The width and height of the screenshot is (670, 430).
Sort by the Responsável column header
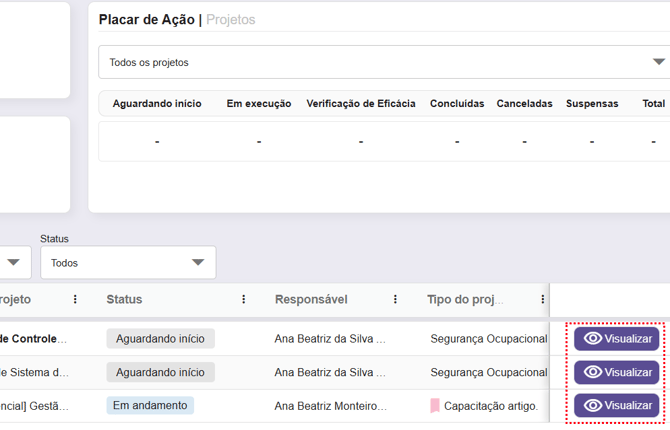(x=311, y=299)
